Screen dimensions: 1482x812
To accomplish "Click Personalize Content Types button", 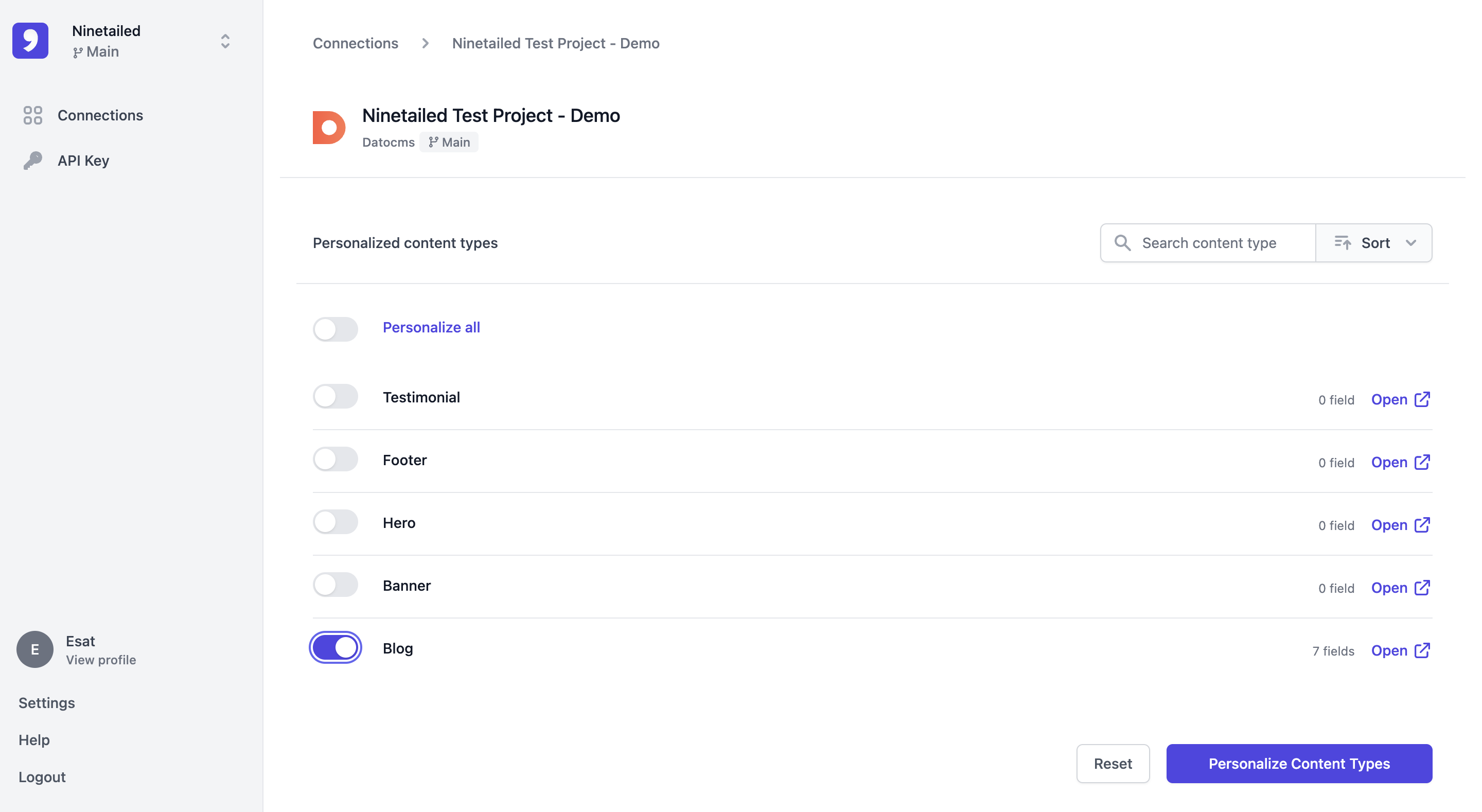I will coord(1299,764).
